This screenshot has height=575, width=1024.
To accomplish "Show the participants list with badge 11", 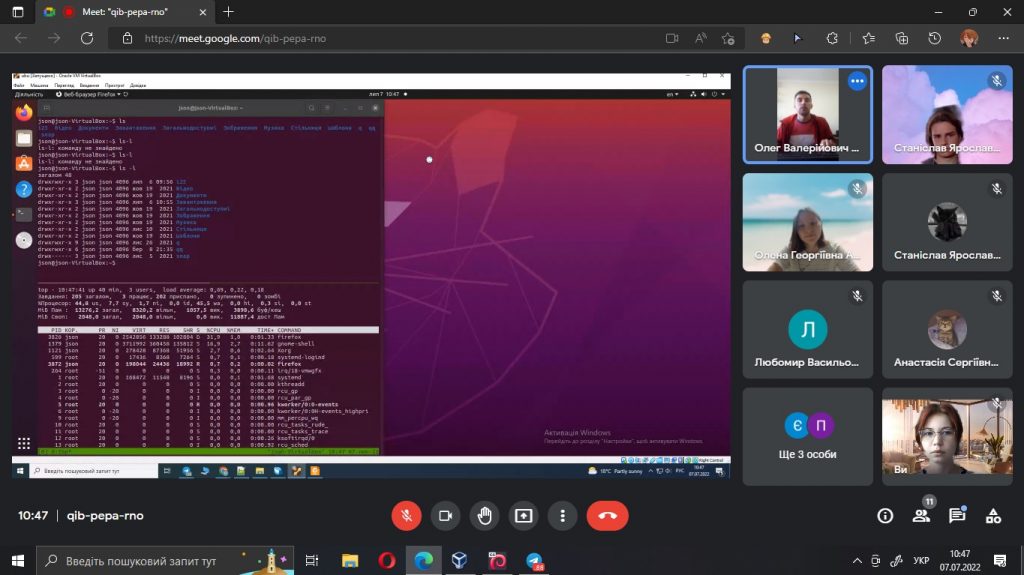I will [x=921, y=516].
